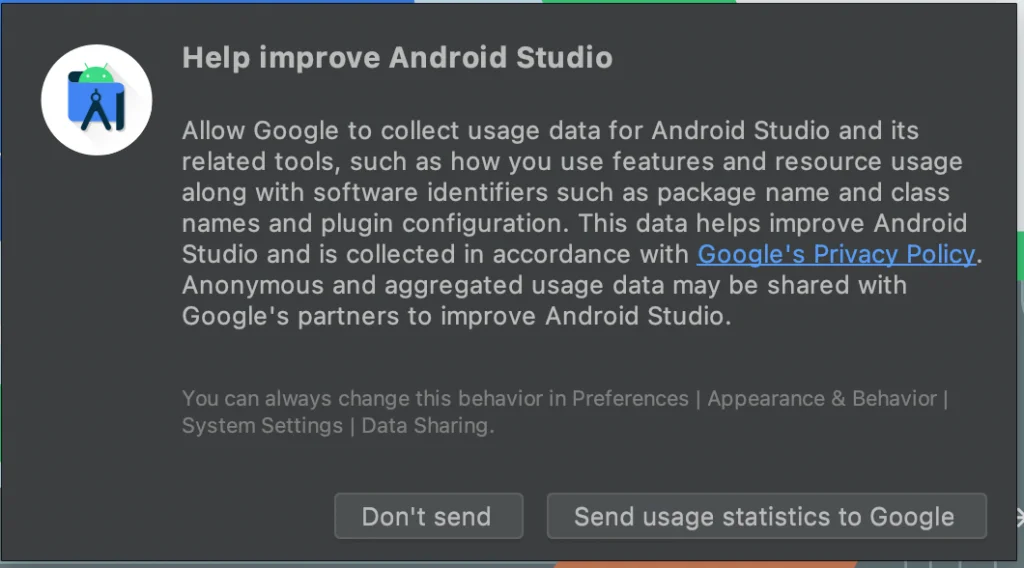Screen dimensions: 1024x568
Task: Click the 'along with software identifiers' line
Action: [566, 192]
